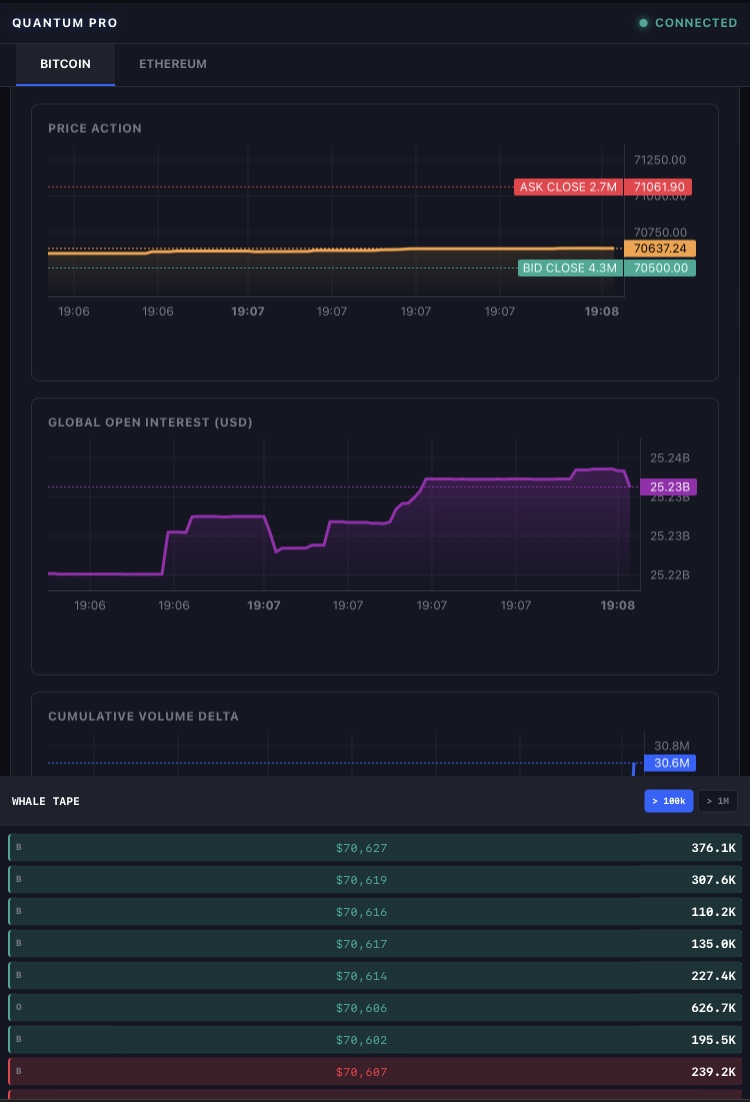Click the ASK CLOSE 2.7M label

[x=568, y=187]
